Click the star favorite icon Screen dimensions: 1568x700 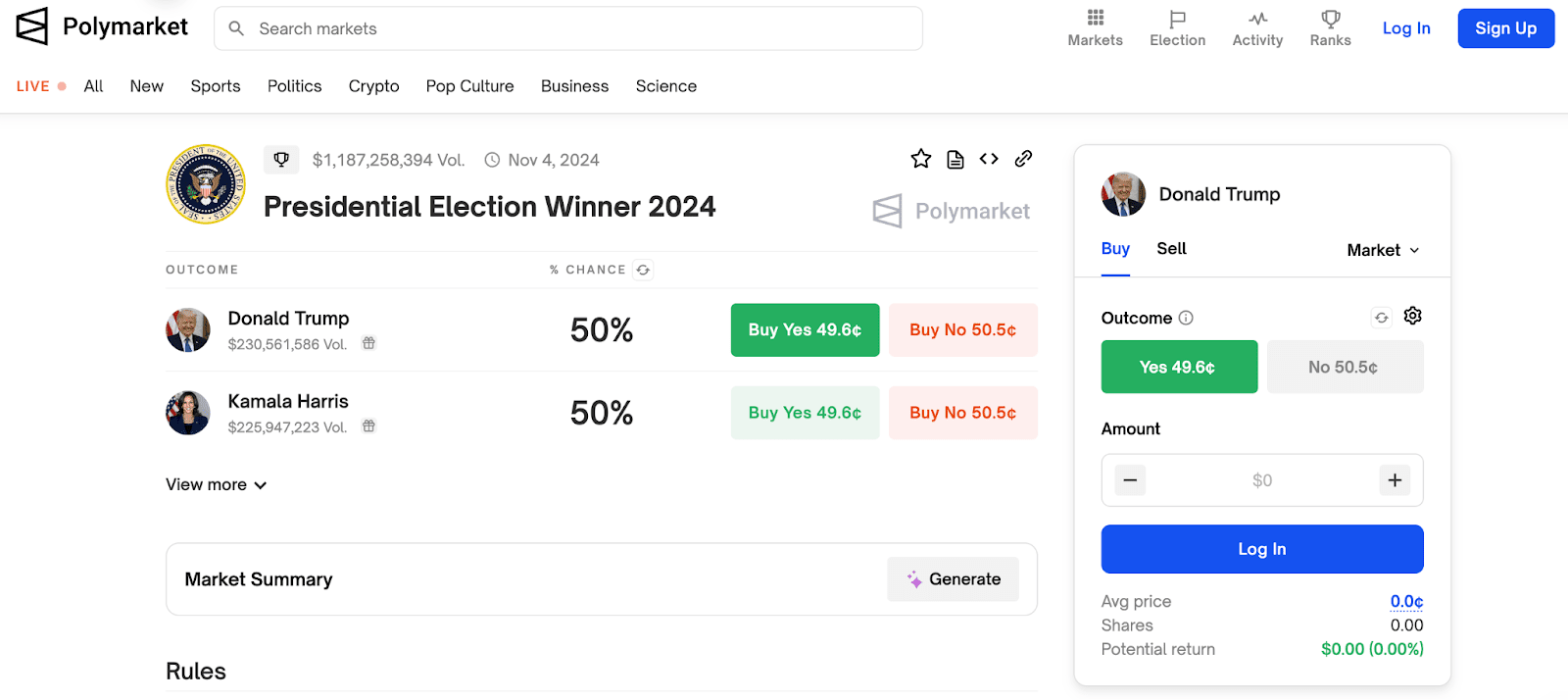point(920,159)
